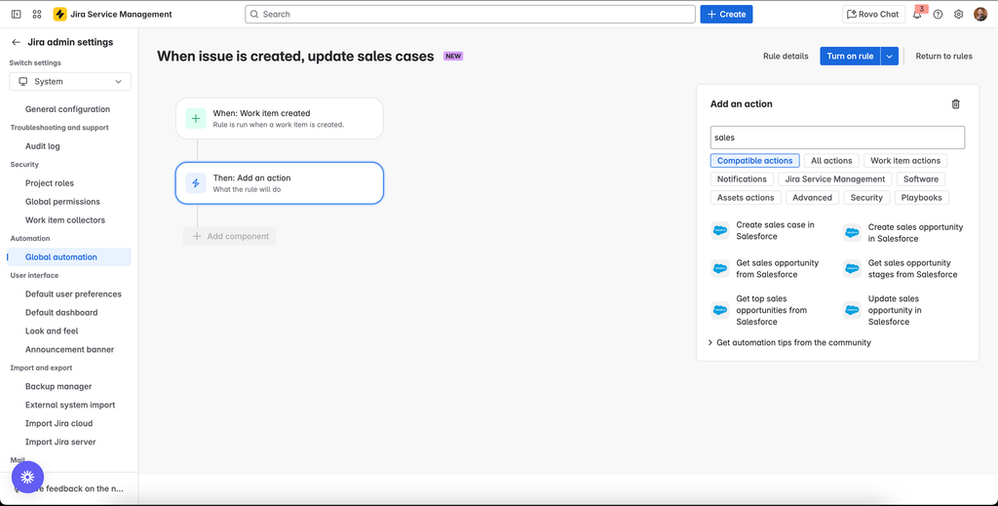This screenshot has width=998, height=506.
Task: Select Update sales opportunity Salesforce icon
Action: (x=852, y=310)
